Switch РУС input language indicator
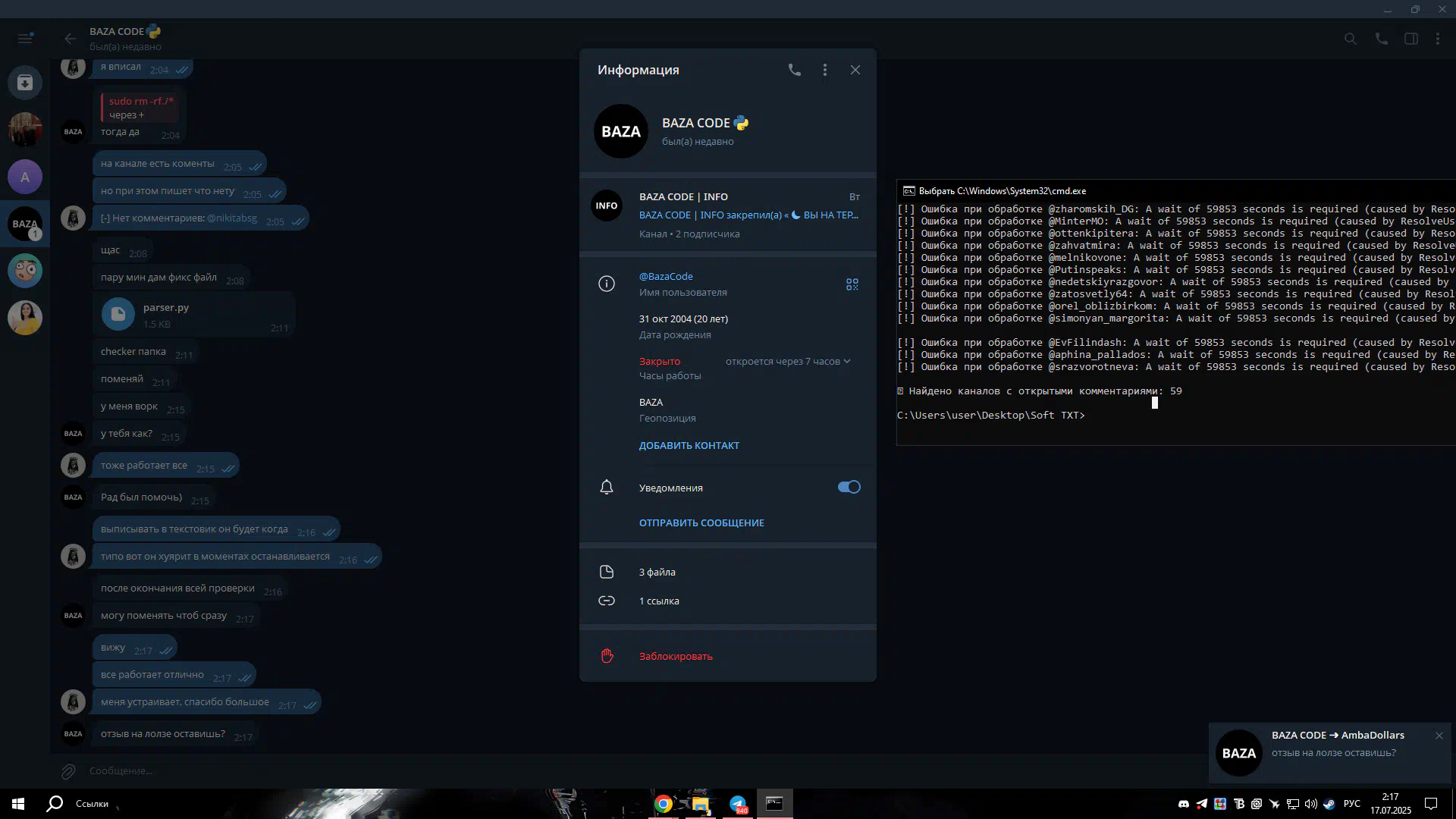Viewport: 1456px width, 819px height. click(1352, 804)
